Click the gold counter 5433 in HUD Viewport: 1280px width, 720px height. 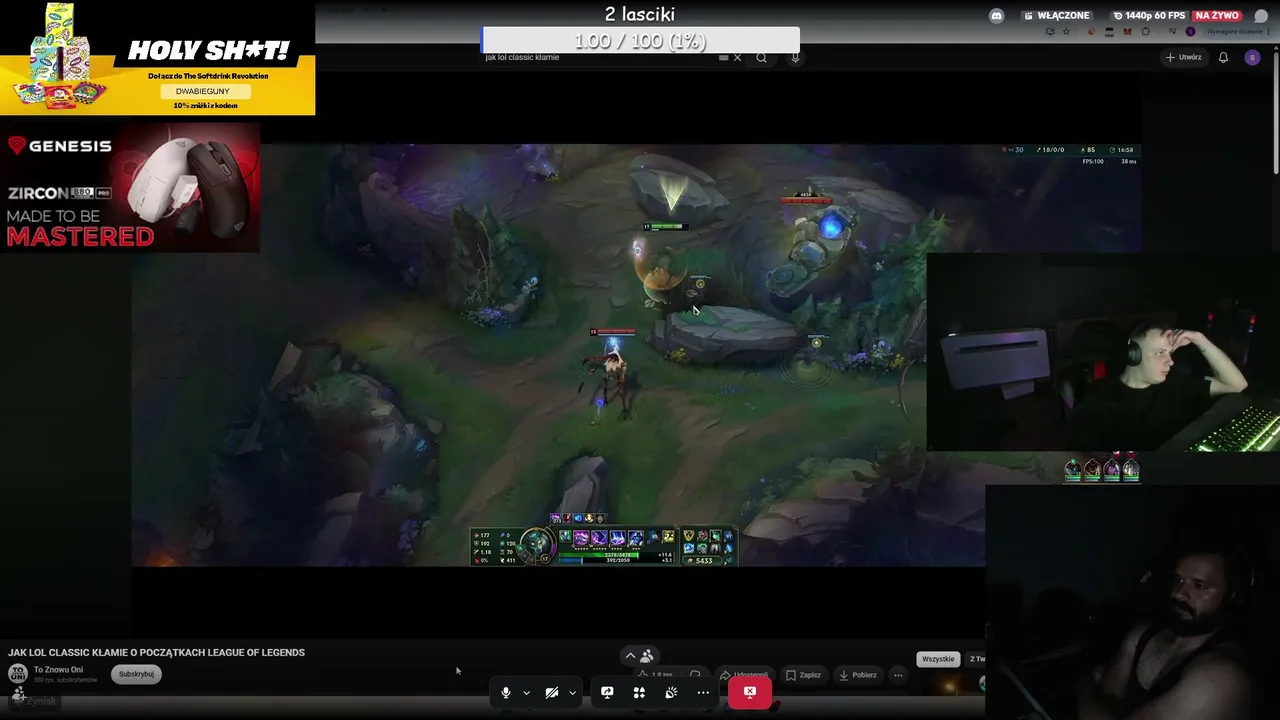[704, 560]
